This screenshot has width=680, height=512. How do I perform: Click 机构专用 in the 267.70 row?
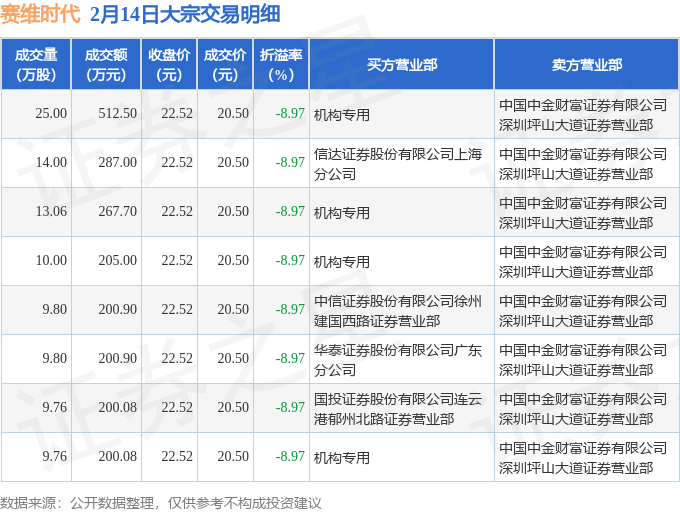342,213
